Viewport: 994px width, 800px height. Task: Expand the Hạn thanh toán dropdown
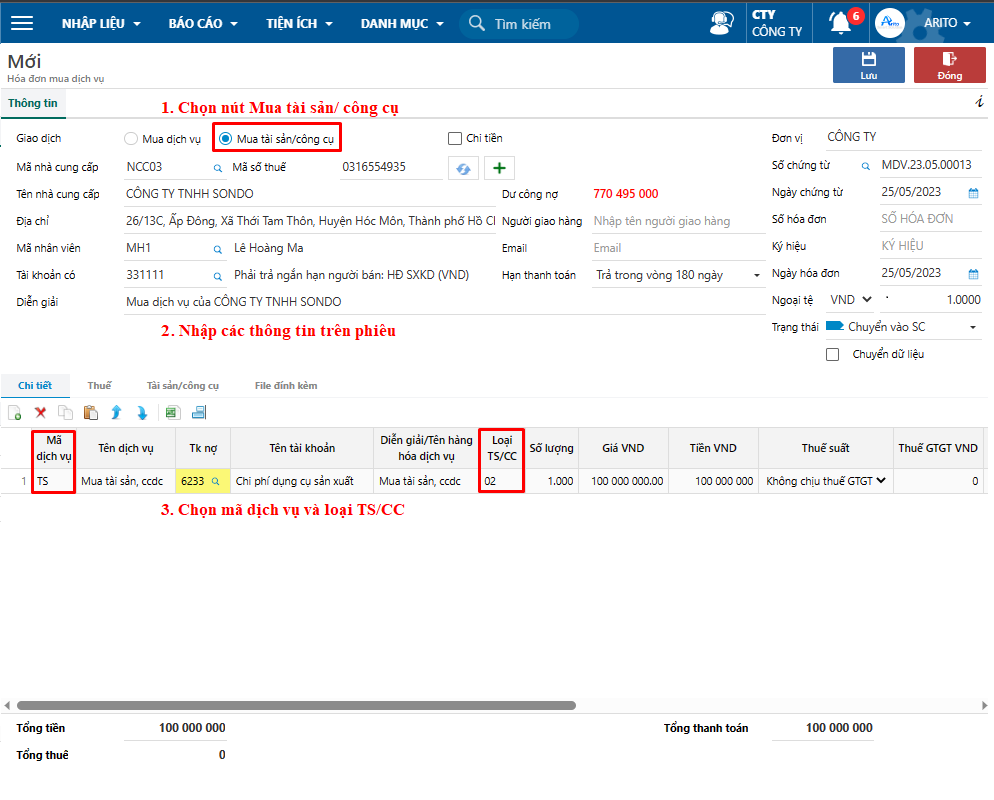tap(756, 275)
